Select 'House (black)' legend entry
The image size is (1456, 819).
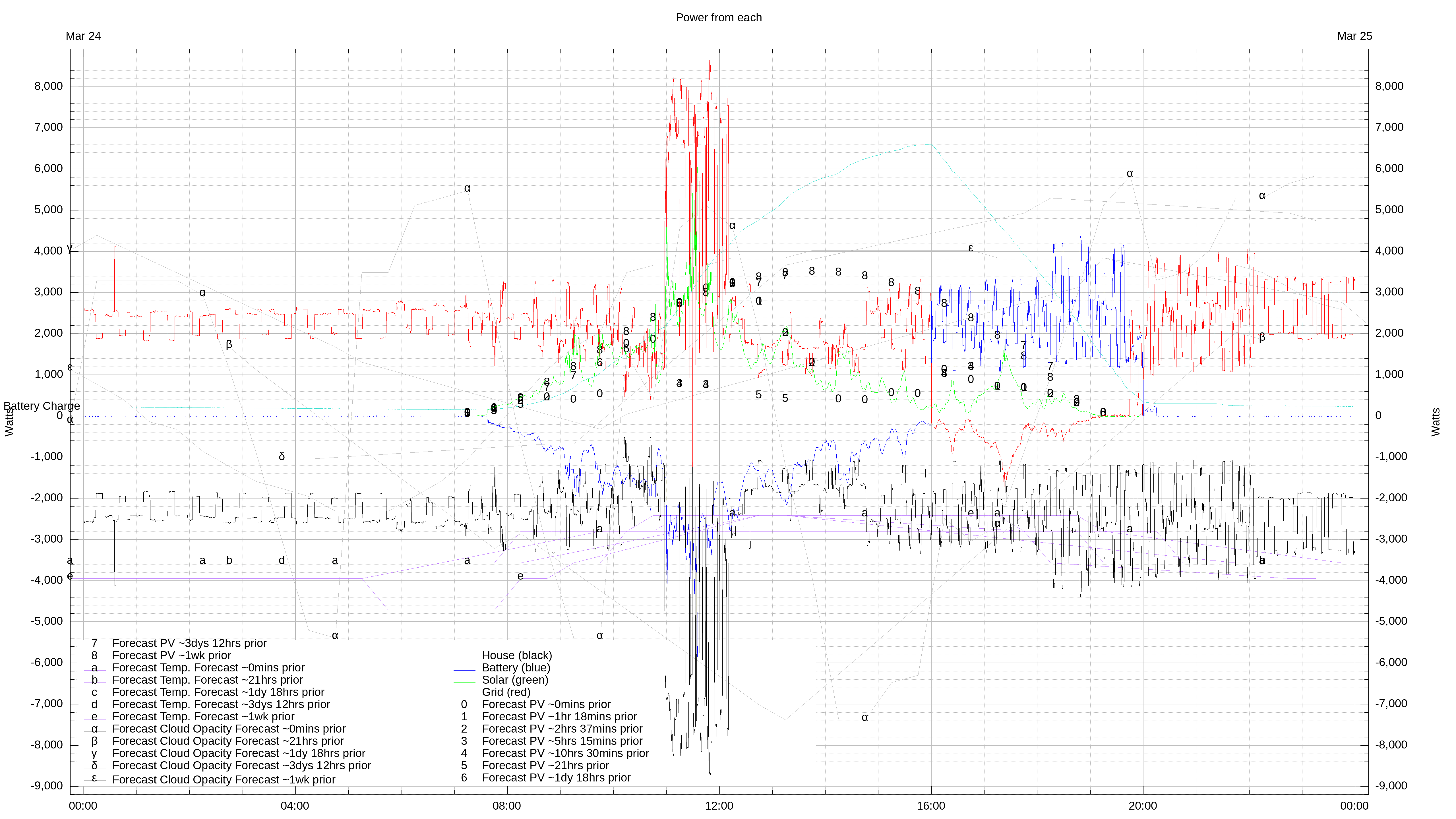pos(517,656)
